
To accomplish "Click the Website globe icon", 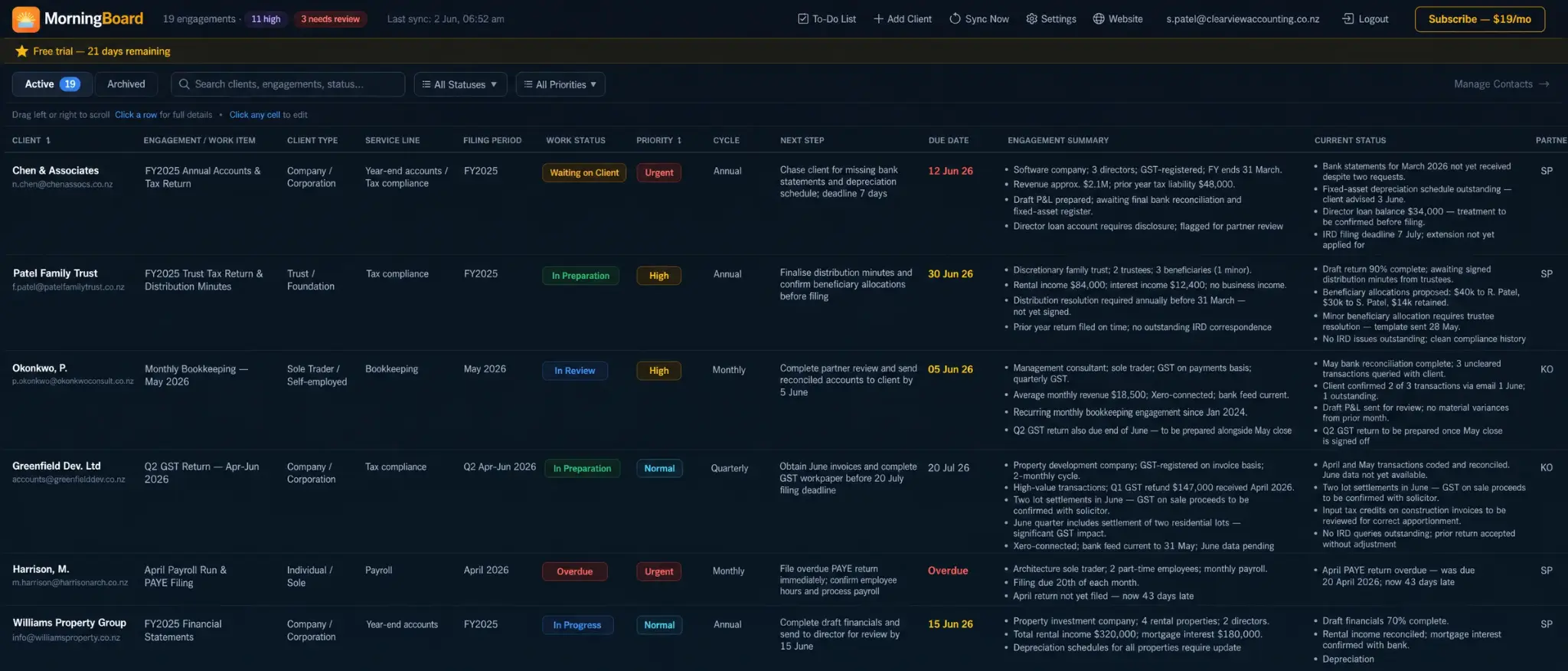I will click(x=1098, y=19).
